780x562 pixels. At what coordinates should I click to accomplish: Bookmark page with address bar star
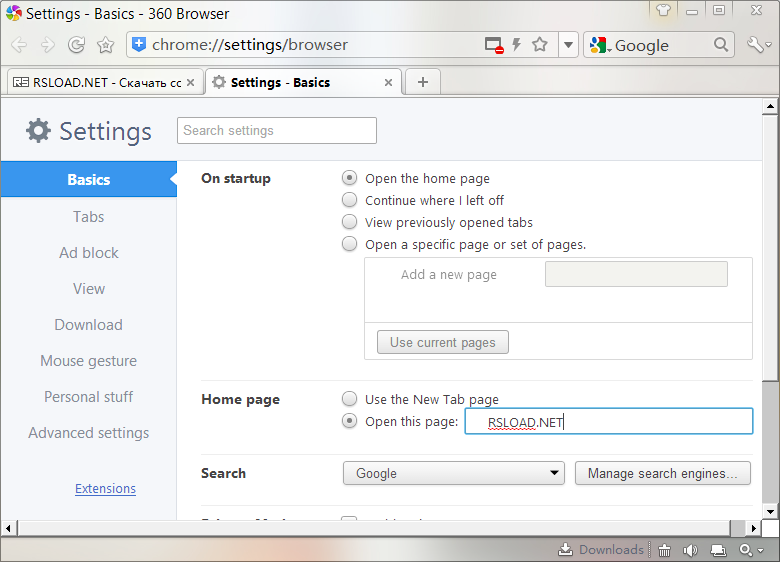pyautogui.click(x=540, y=44)
